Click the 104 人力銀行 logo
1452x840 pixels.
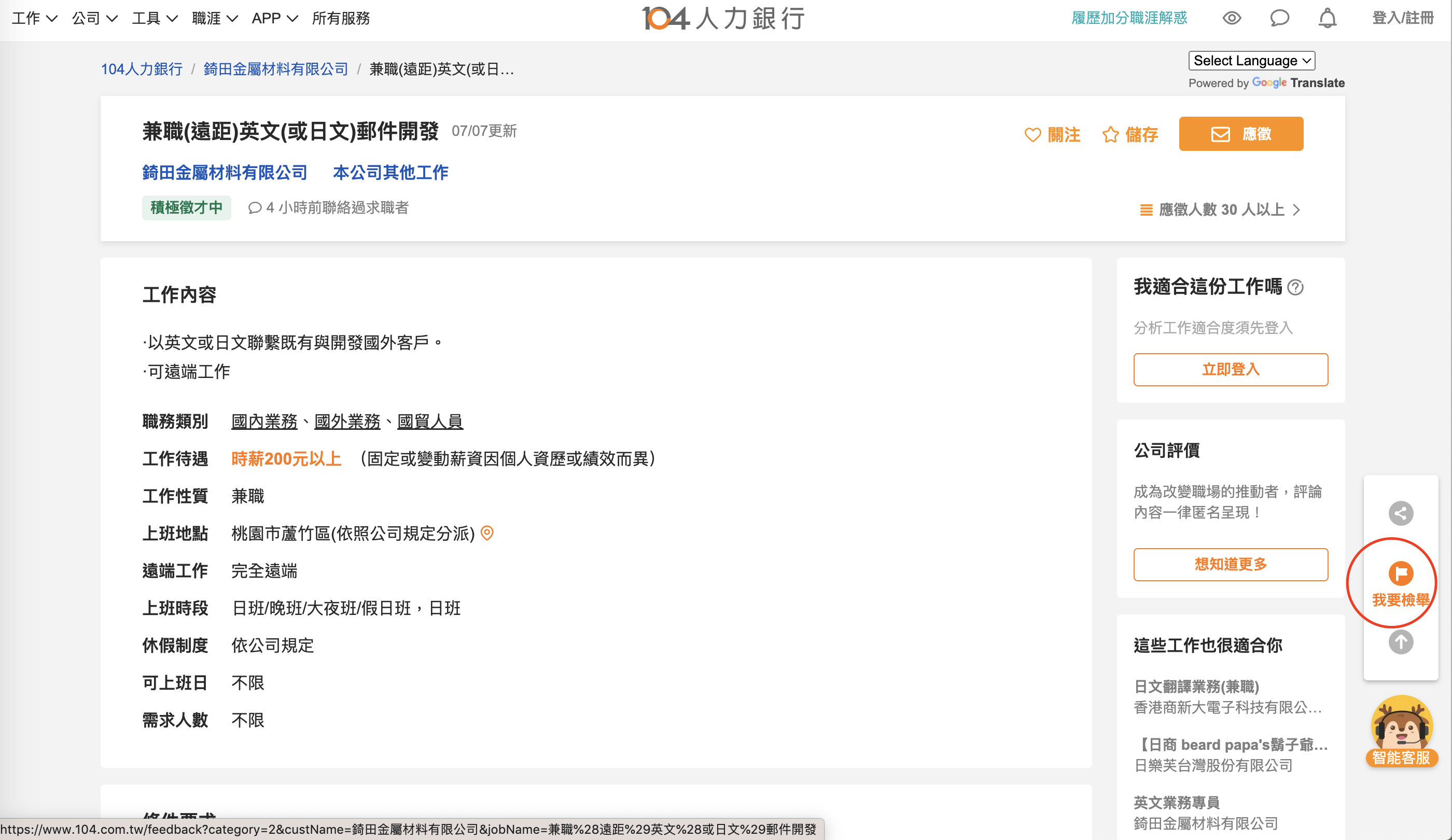pos(723,18)
